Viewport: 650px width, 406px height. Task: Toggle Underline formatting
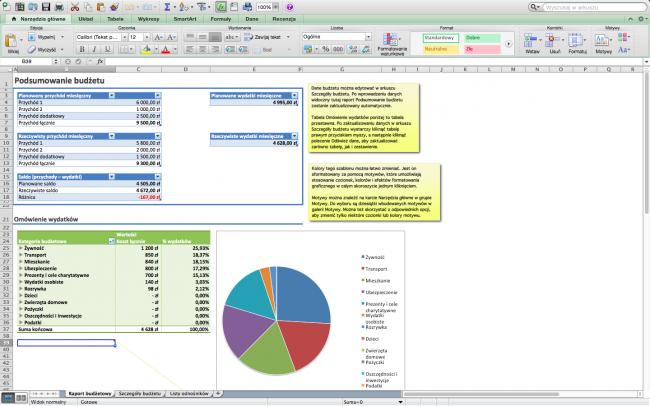pyautogui.click(x=107, y=49)
